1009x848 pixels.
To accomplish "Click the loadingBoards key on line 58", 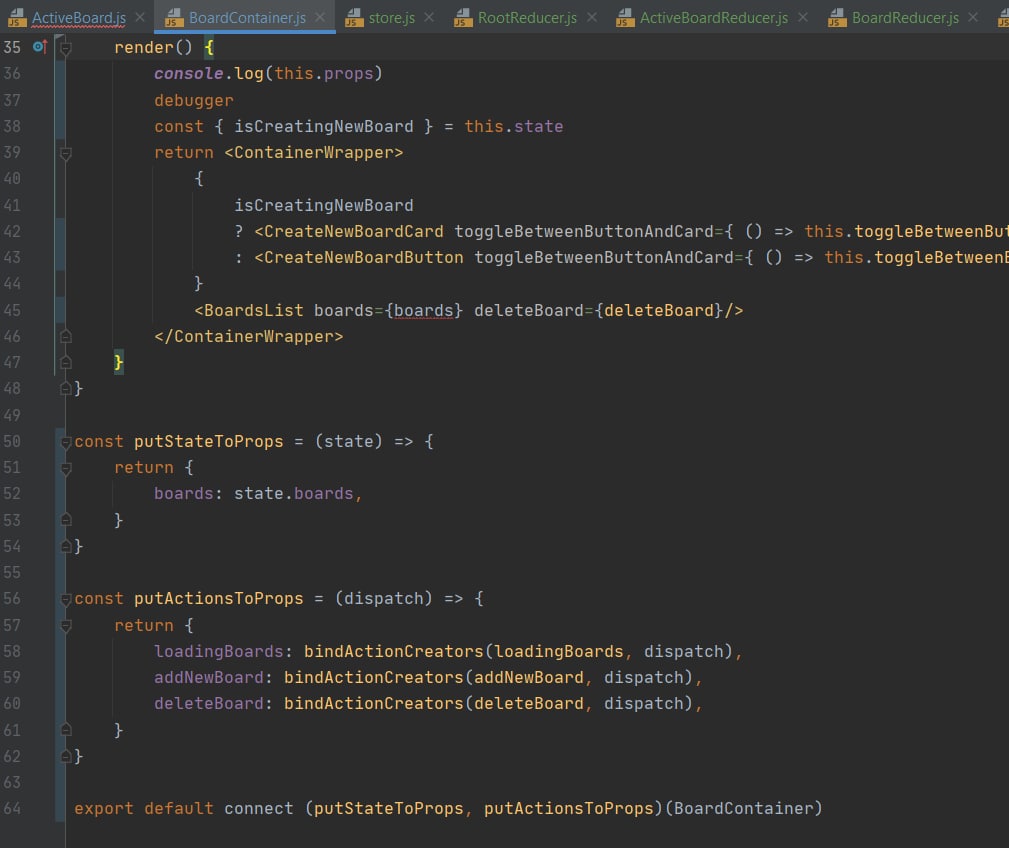I will click(x=219, y=652).
